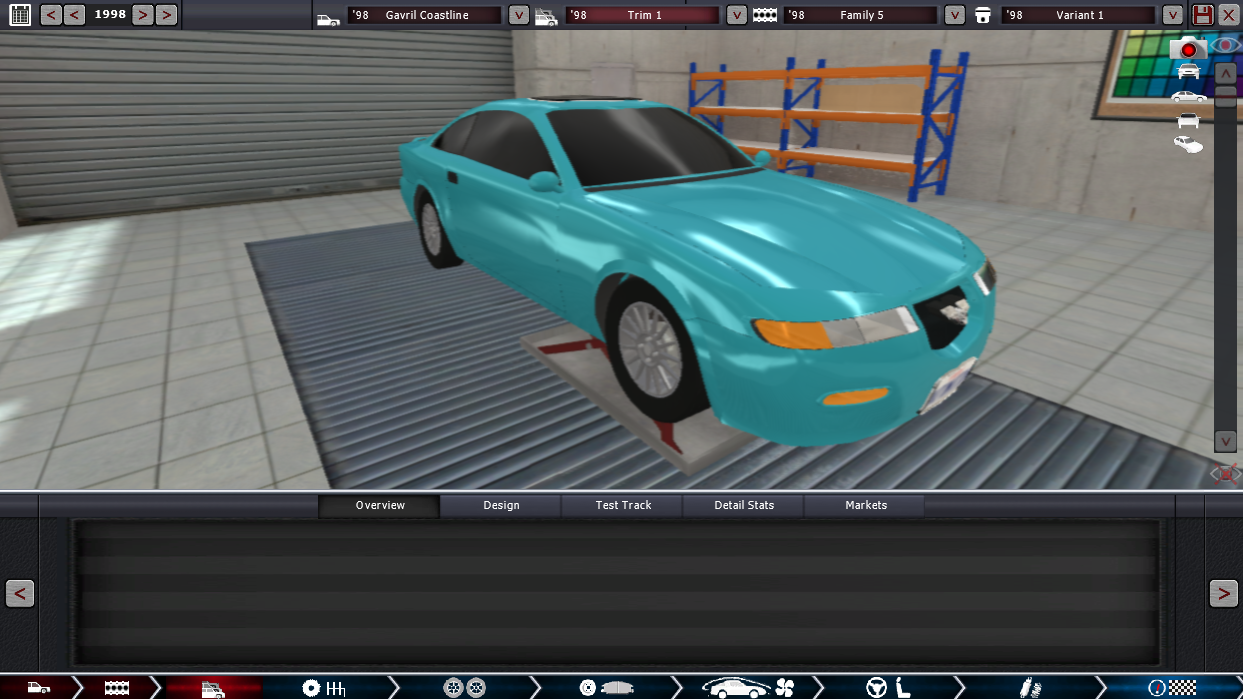
Task: Open the suspension spring step
Action: pos(1030,688)
